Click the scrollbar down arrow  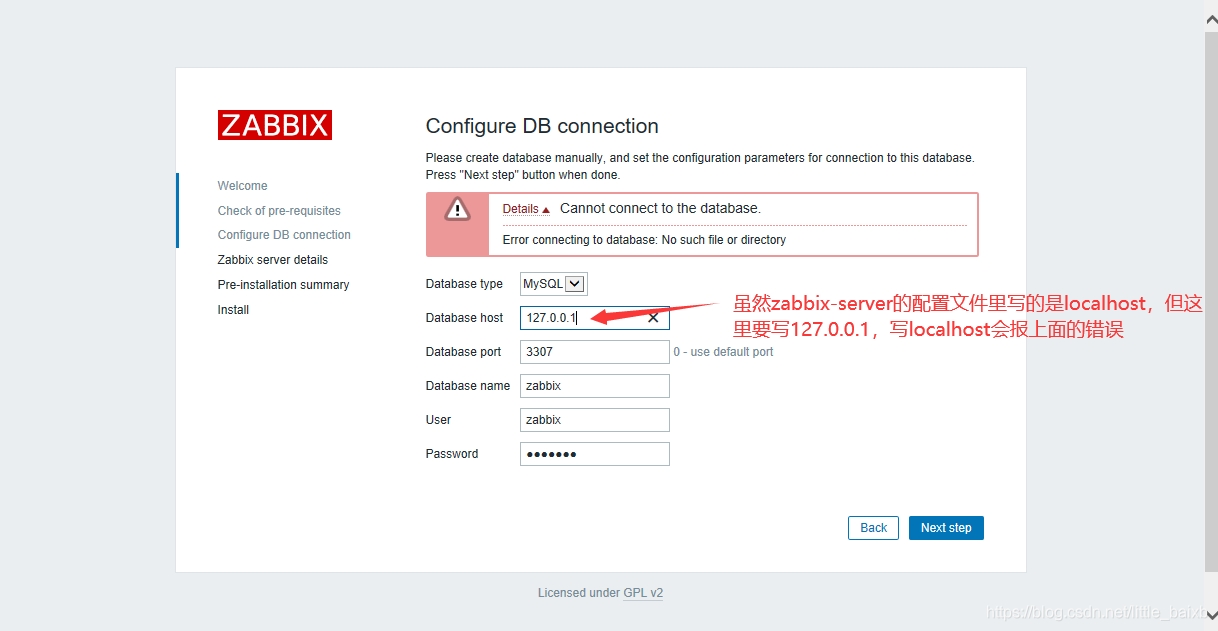tap(1211, 616)
